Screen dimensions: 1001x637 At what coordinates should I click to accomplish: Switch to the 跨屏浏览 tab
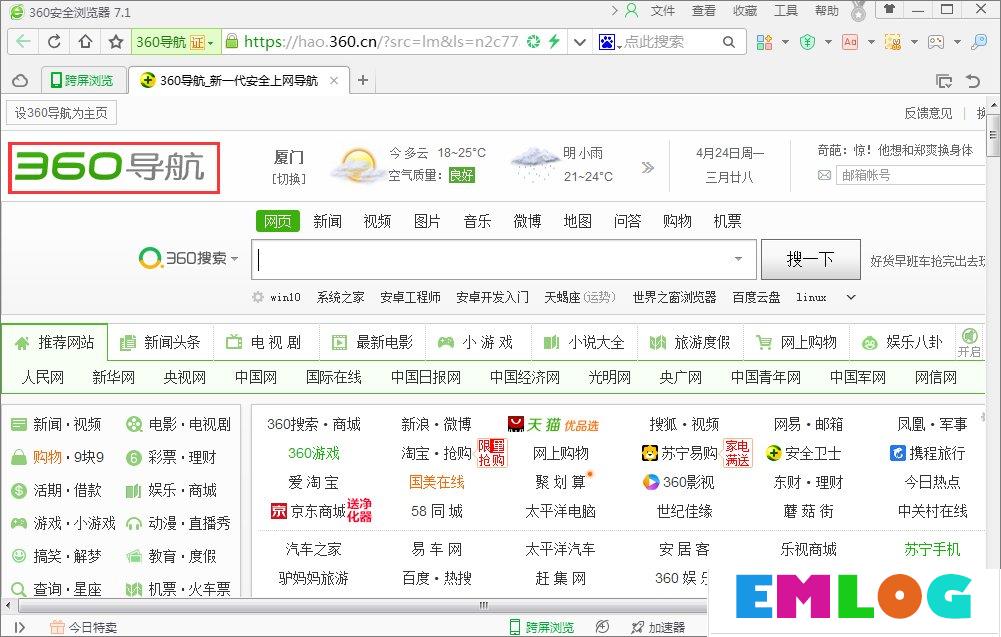(82, 80)
